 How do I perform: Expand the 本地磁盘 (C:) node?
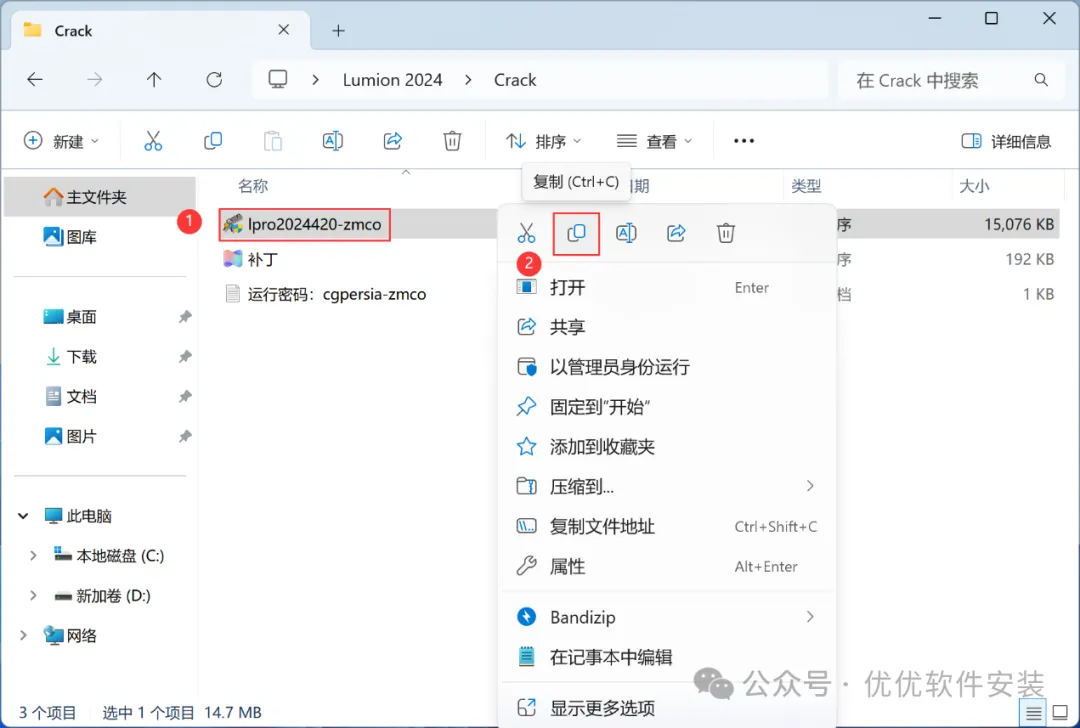32,555
